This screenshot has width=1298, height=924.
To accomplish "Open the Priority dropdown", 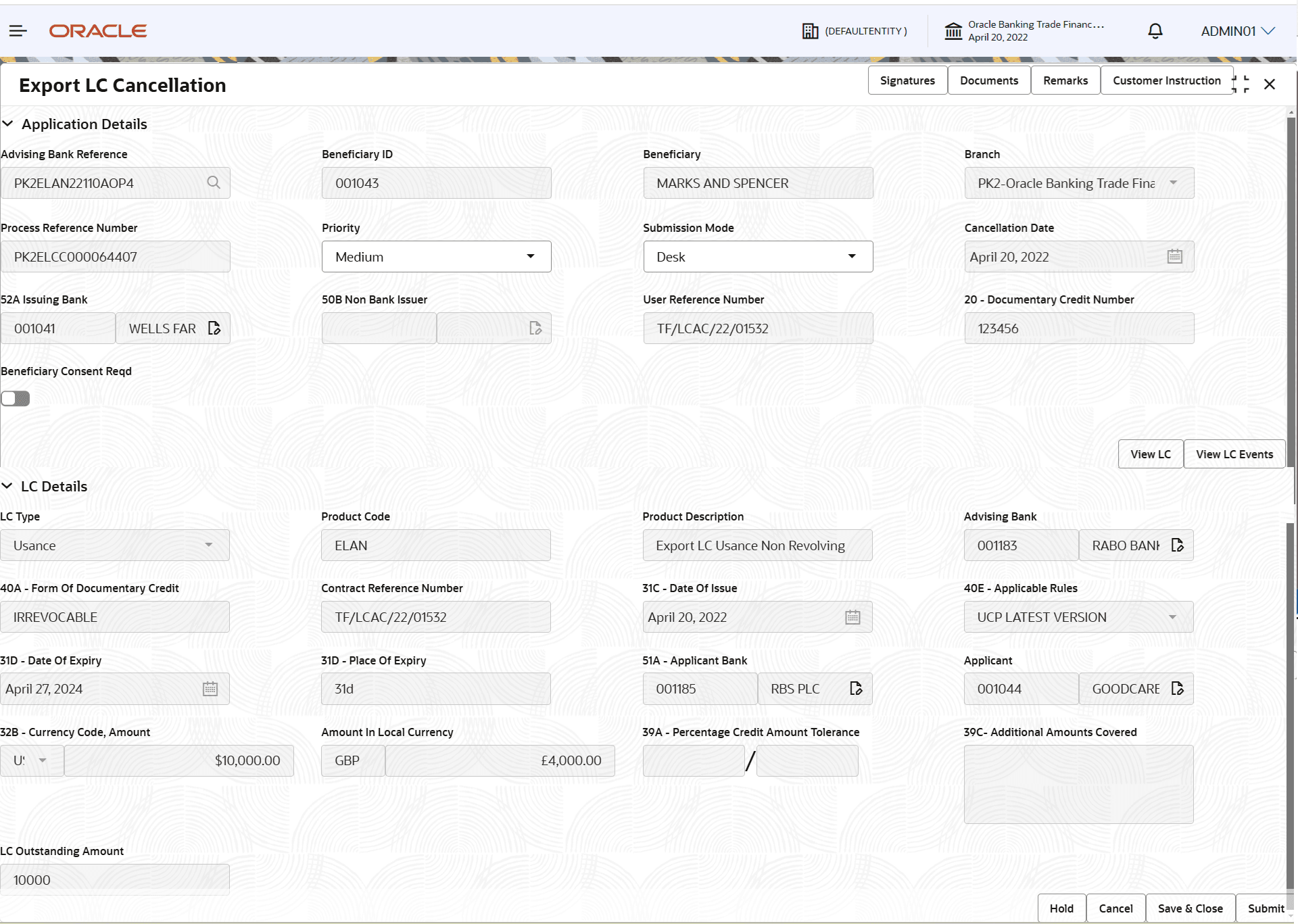I will (436, 257).
